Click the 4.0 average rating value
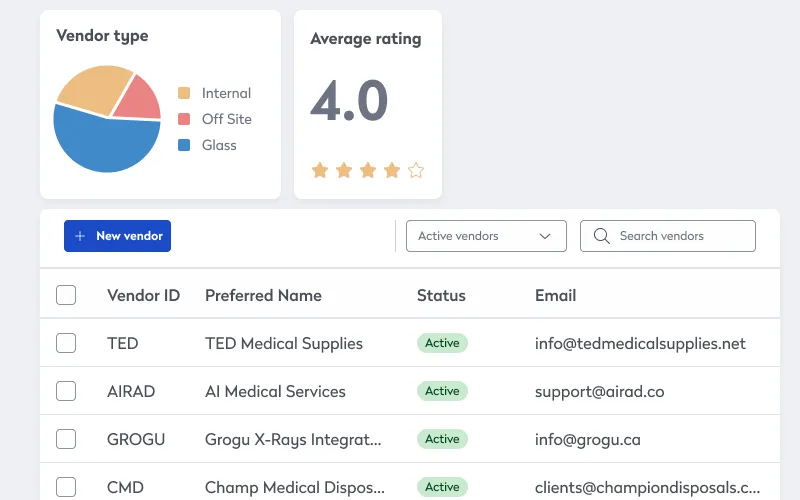Screen dimensions: 800x500 coord(349,101)
